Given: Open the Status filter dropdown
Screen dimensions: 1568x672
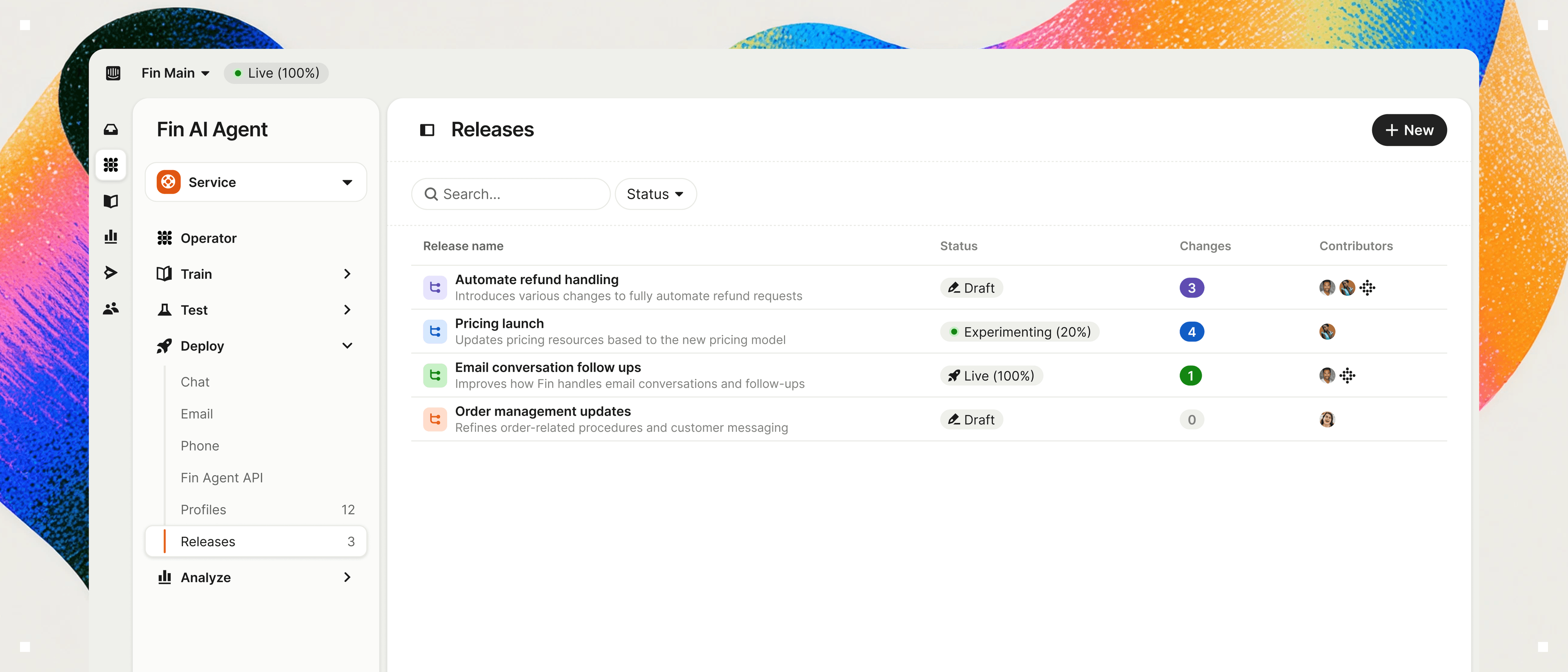Looking at the screenshot, I should tap(655, 194).
